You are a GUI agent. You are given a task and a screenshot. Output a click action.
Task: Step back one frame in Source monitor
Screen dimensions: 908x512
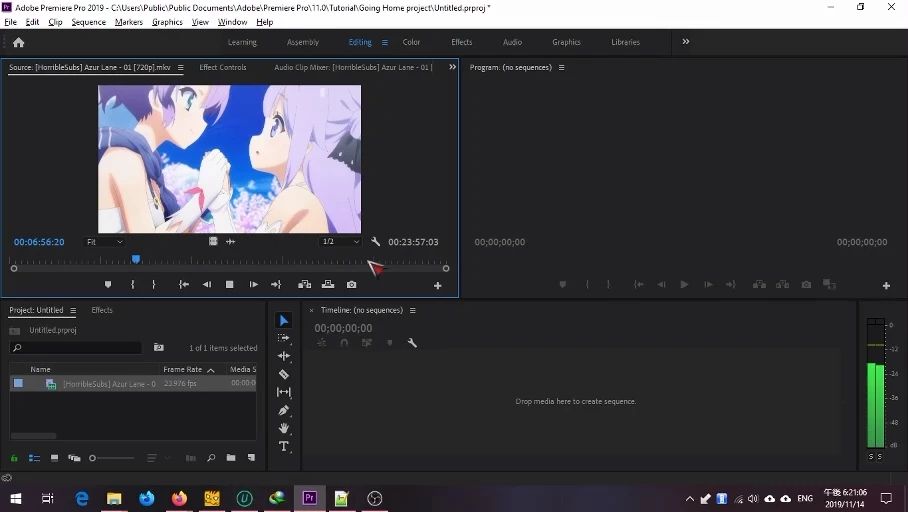point(207,284)
